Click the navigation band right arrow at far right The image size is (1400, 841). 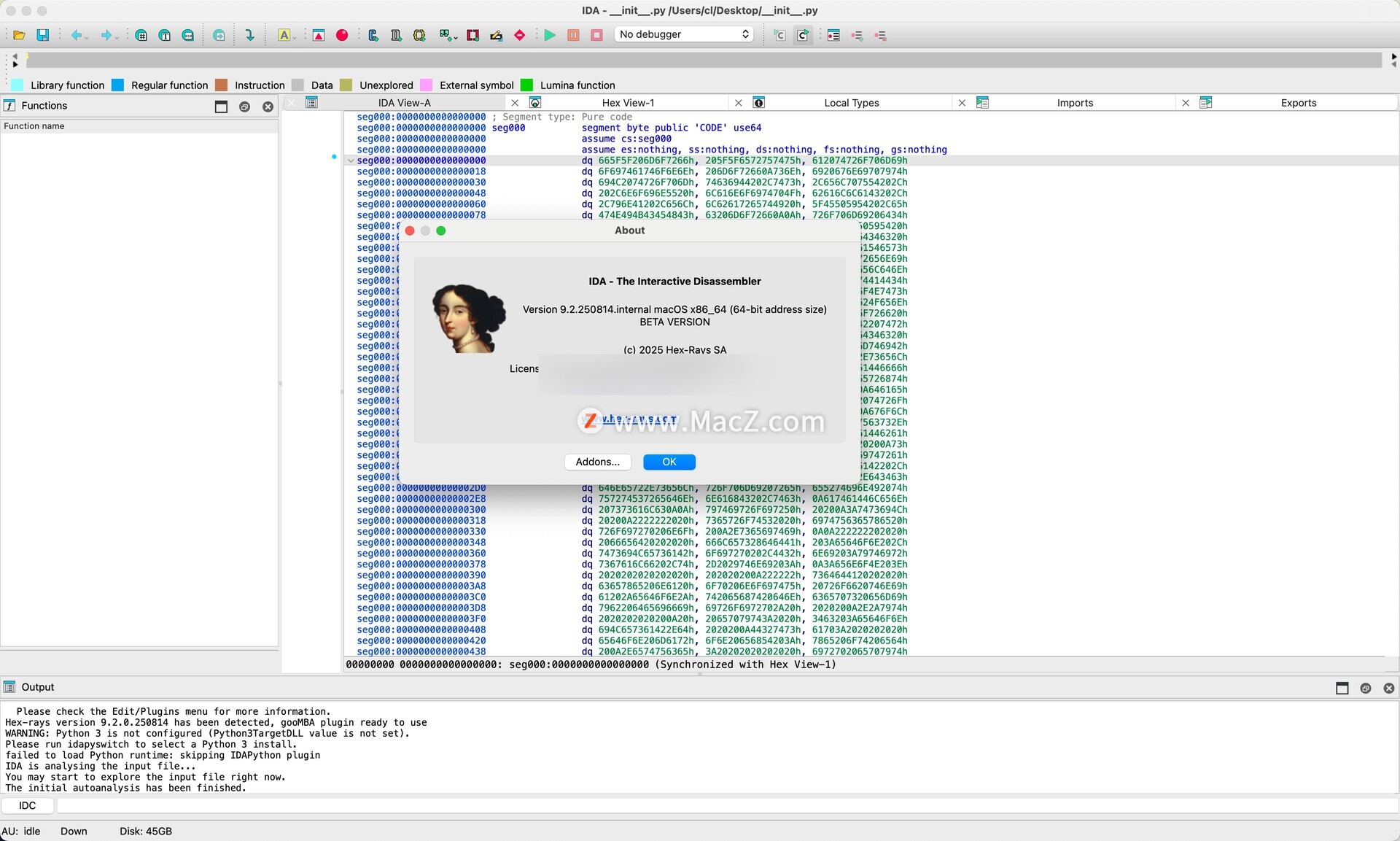point(1393,56)
